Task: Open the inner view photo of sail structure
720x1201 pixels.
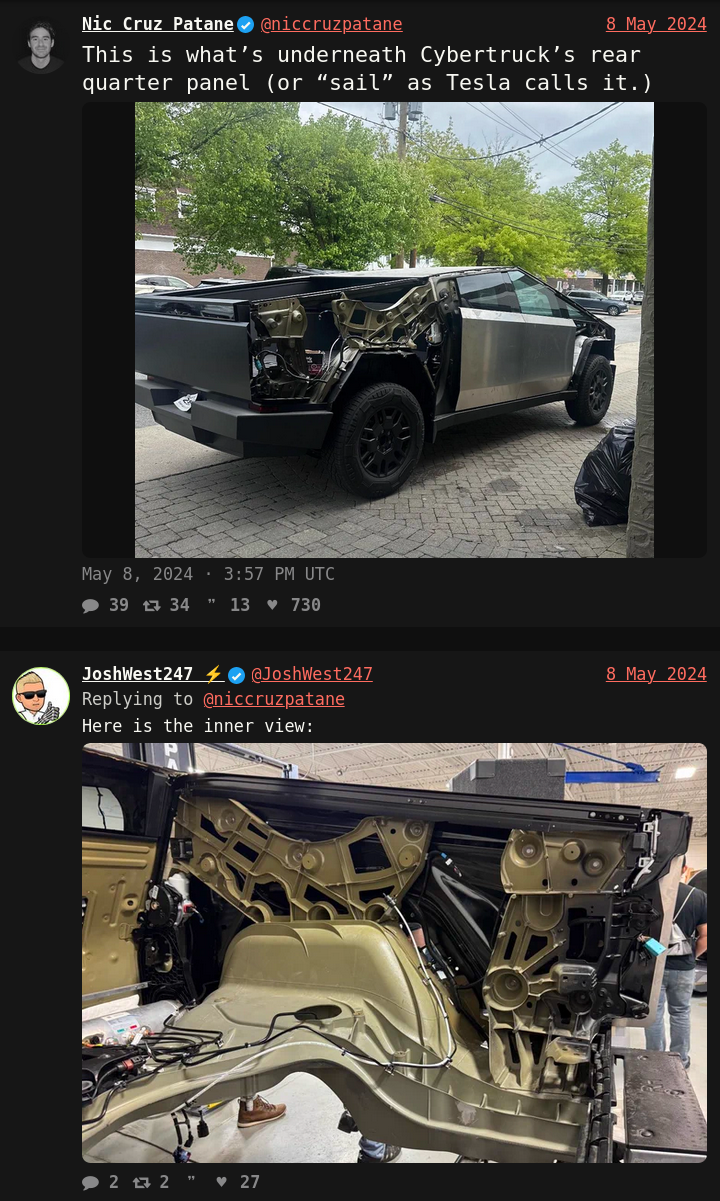Action: 394,953
